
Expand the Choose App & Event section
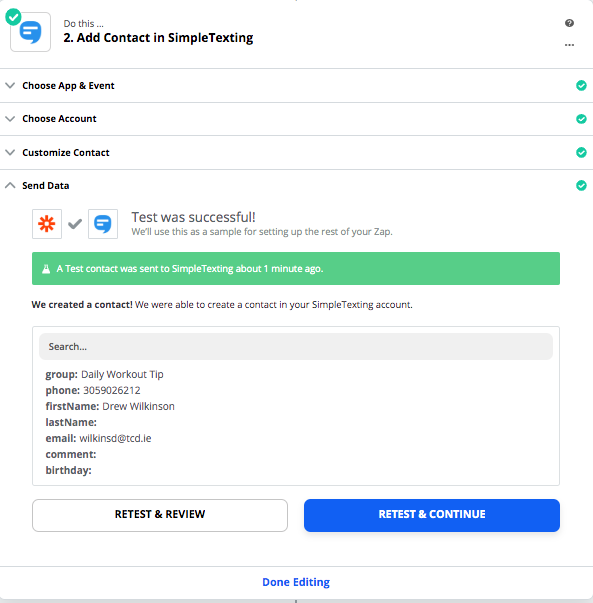296,85
